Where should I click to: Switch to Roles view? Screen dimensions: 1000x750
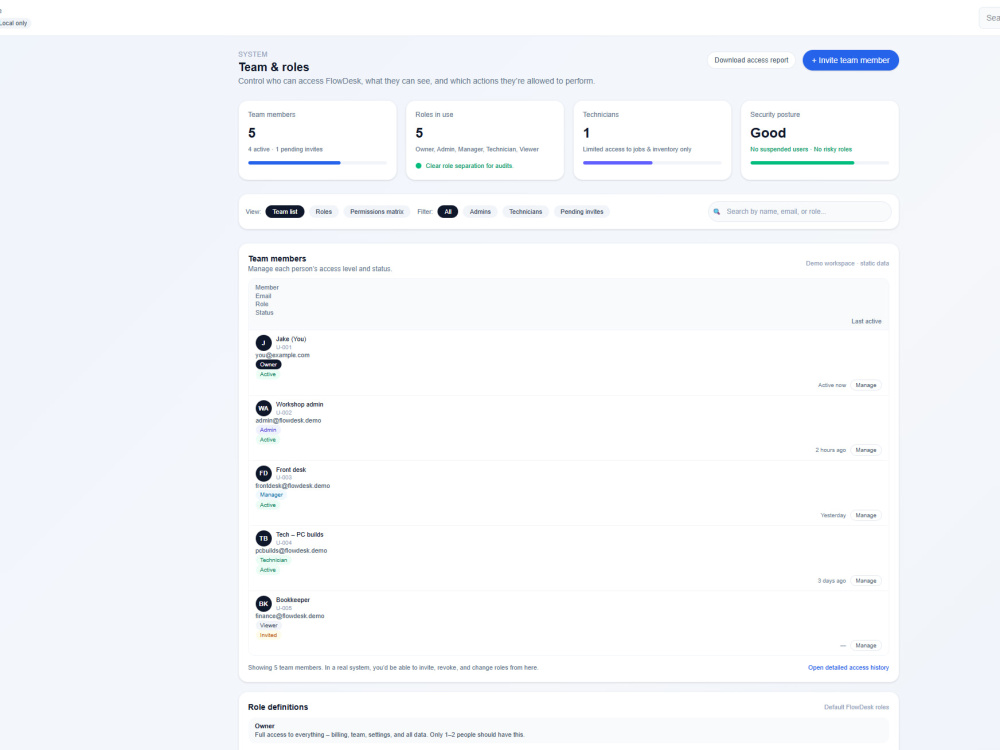coord(323,212)
